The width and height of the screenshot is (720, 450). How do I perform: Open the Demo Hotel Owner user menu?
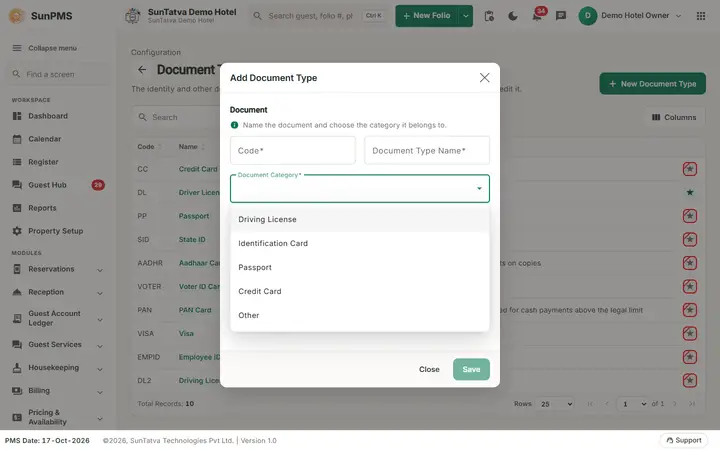tap(630, 16)
